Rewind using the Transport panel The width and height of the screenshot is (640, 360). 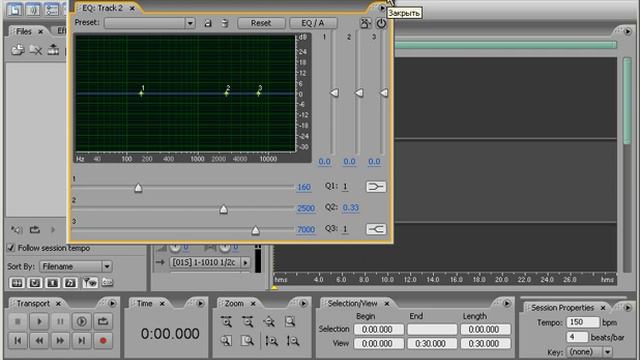click(x=39, y=340)
